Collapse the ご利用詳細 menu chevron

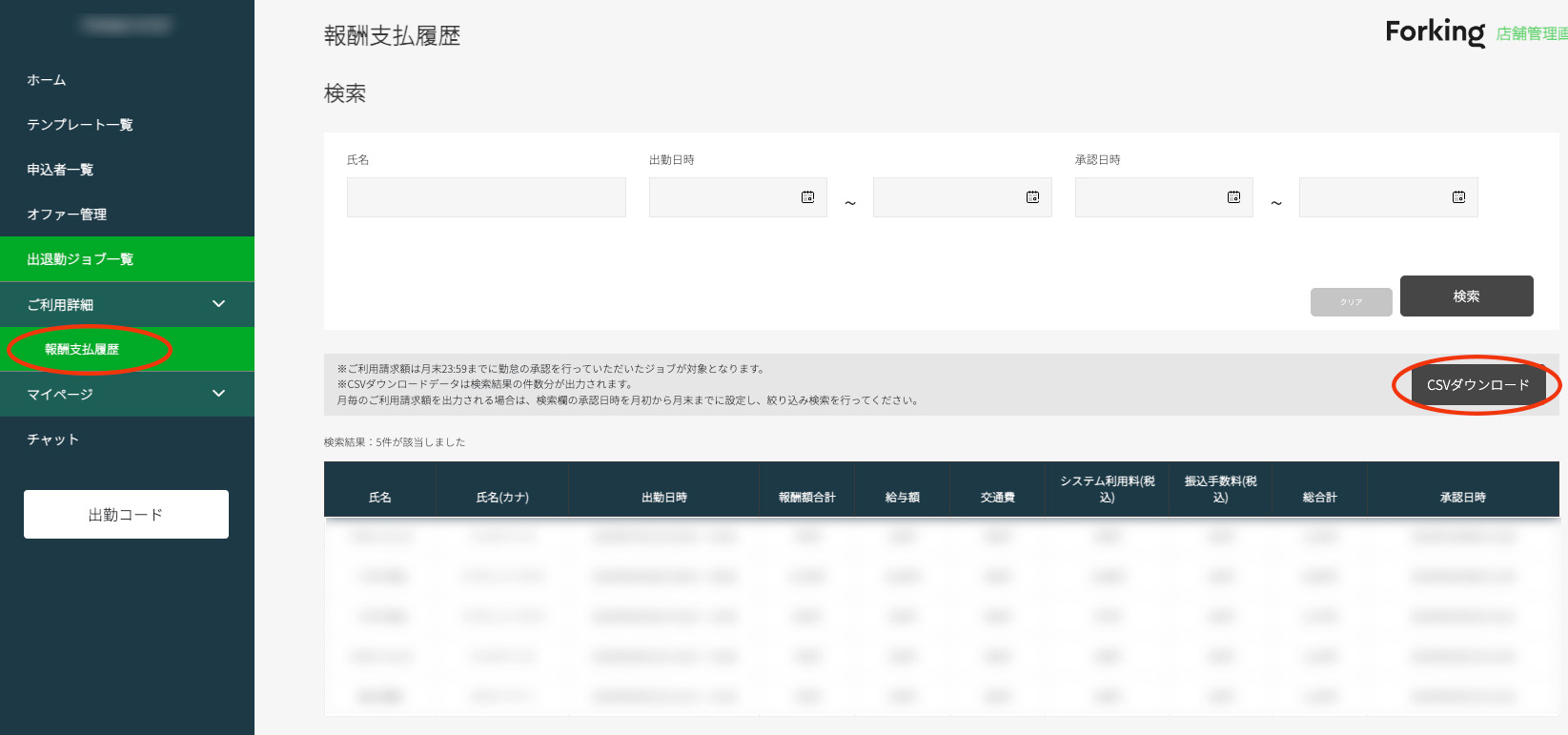tap(218, 304)
